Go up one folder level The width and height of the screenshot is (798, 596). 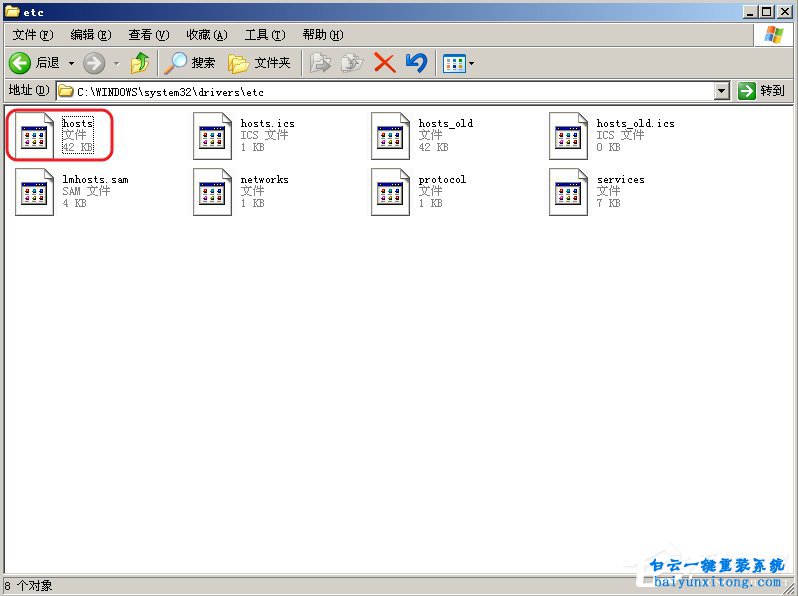[x=140, y=63]
